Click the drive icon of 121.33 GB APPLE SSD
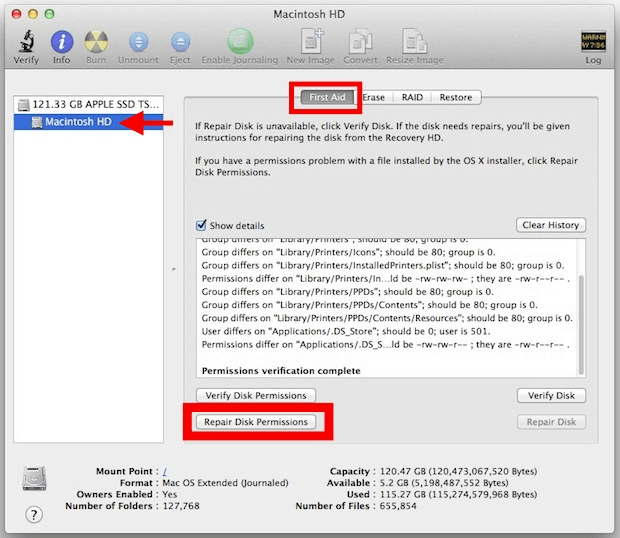 click(24, 105)
